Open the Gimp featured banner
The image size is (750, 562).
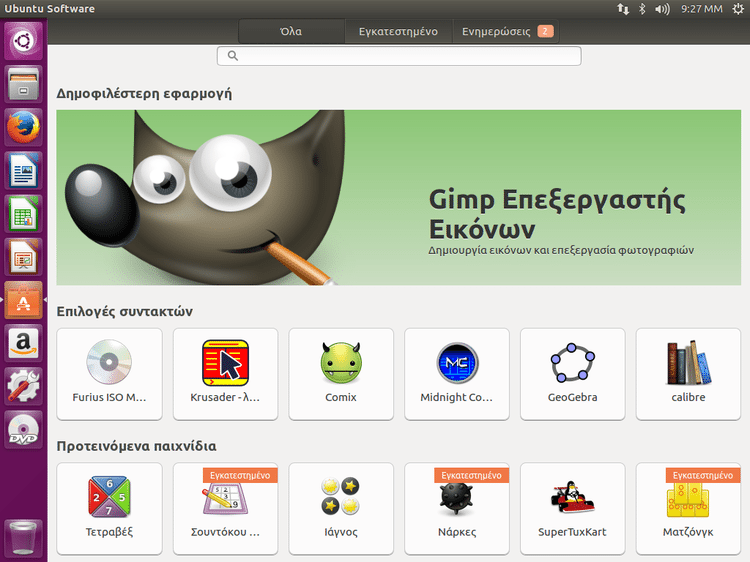click(x=398, y=198)
